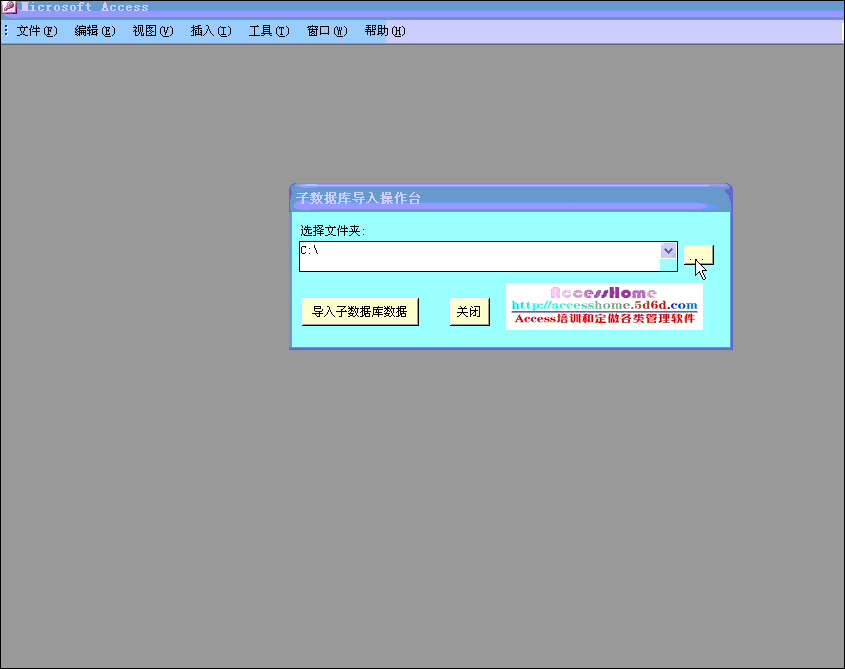
Task: Open the 工具(T) menu
Action: coord(269,31)
